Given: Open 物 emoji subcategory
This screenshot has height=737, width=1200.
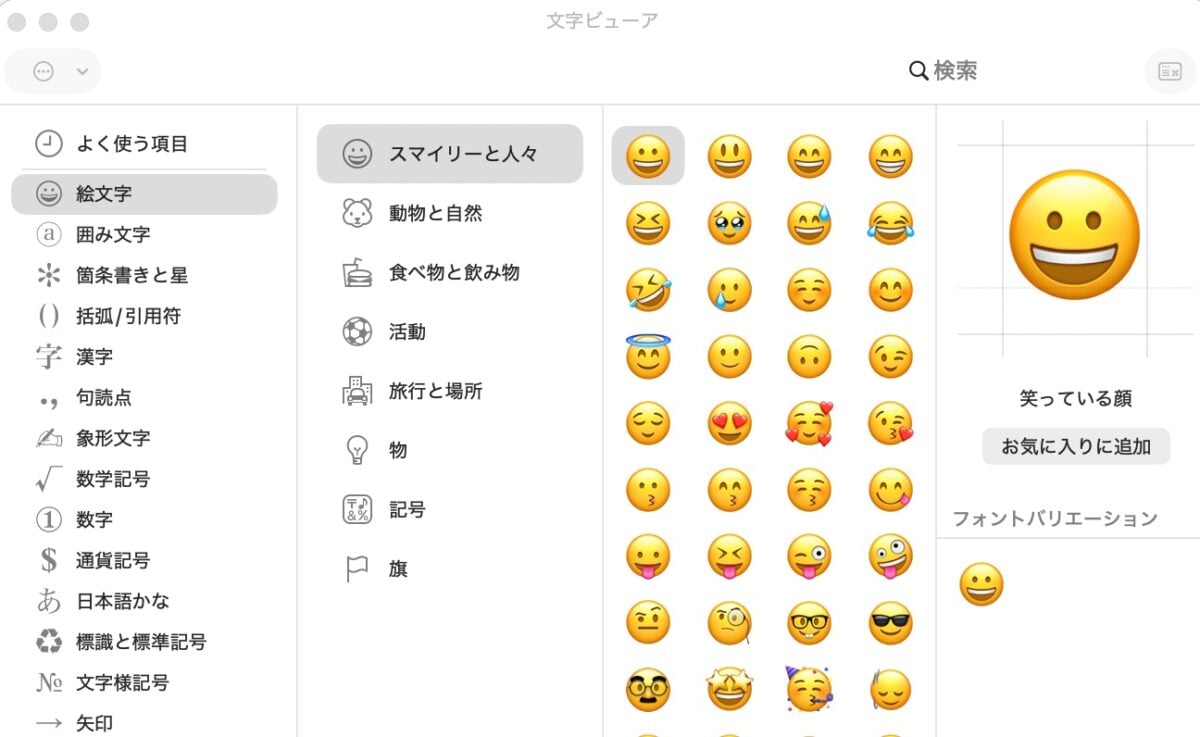Looking at the screenshot, I should point(450,450).
